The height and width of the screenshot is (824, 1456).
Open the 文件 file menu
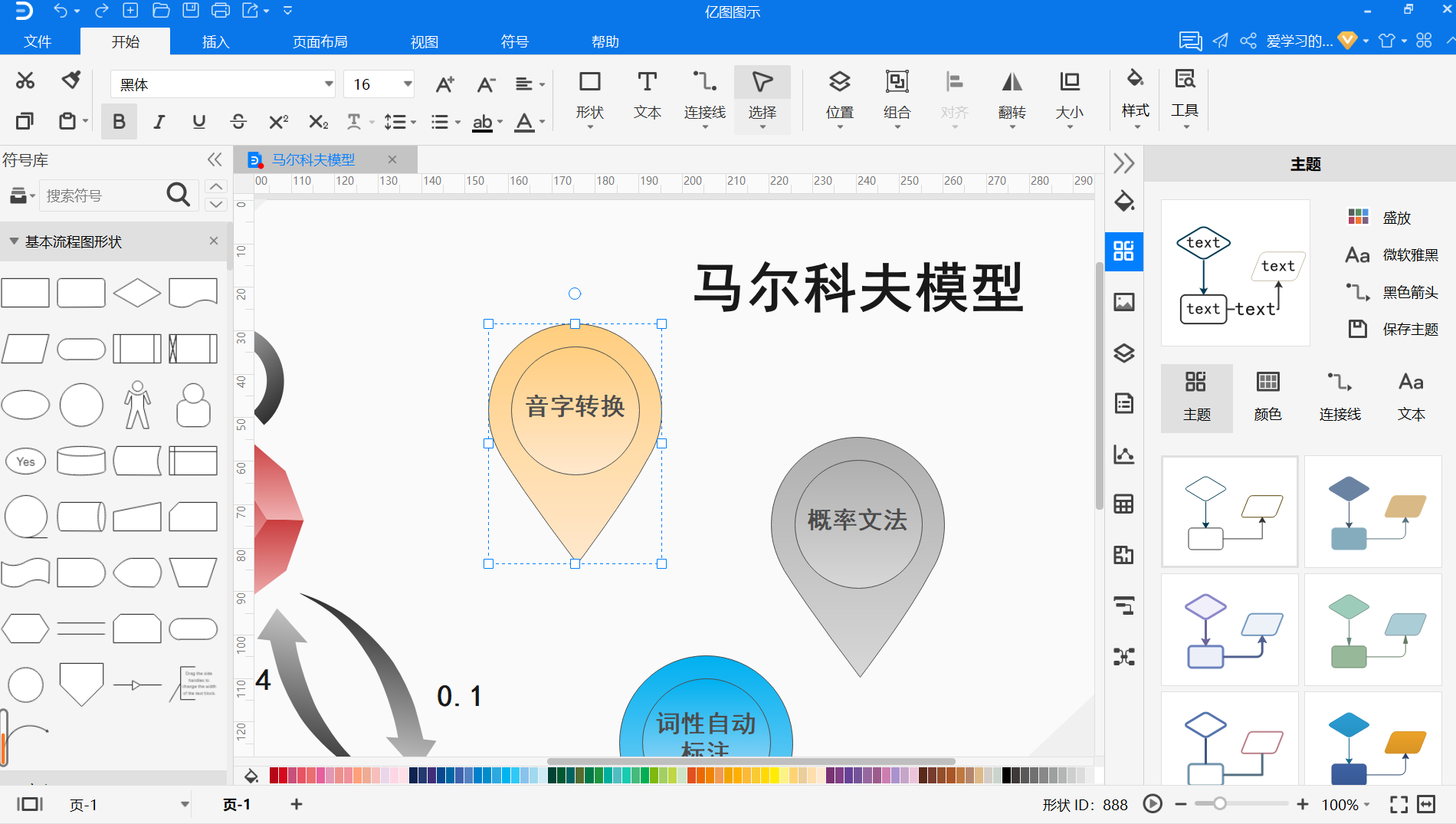(x=38, y=41)
